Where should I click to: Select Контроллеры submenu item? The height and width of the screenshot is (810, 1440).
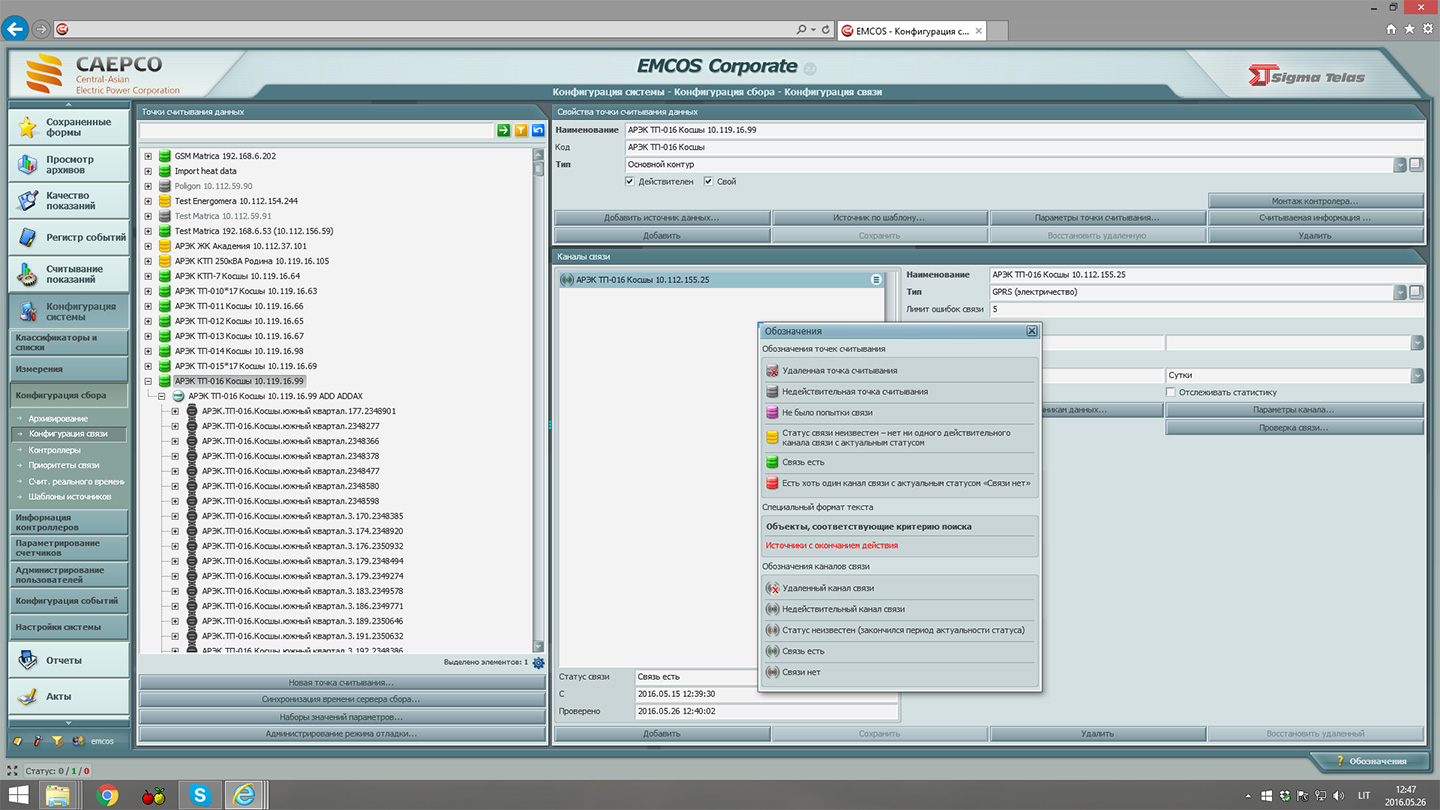pyautogui.click(x=55, y=450)
